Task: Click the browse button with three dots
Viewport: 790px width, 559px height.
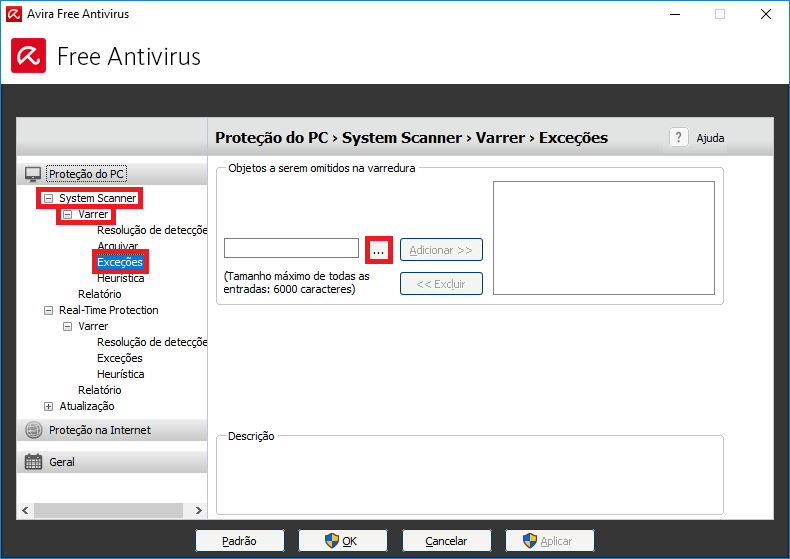Action: (x=379, y=249)
